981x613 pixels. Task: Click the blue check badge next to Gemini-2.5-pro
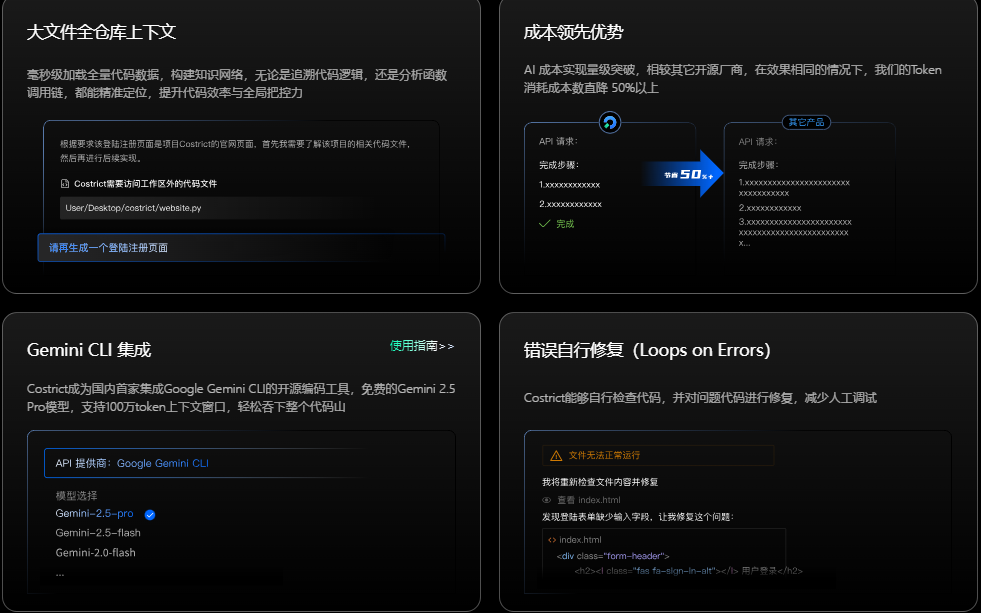150,515
